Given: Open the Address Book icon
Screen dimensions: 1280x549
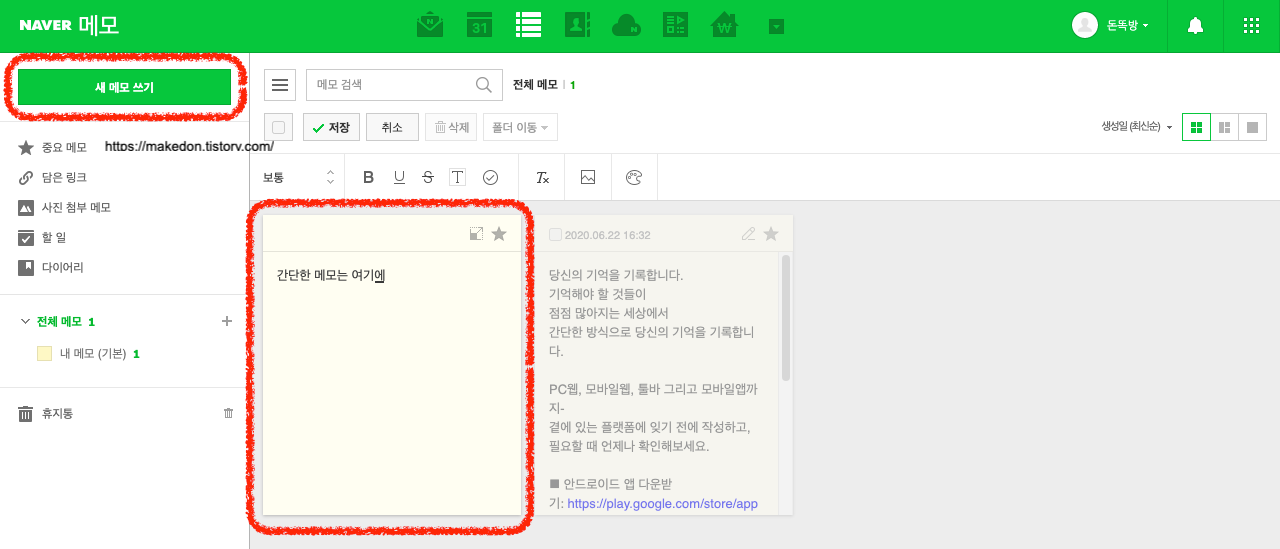Looking at the screenshot, I should click(x=578, y=26).
